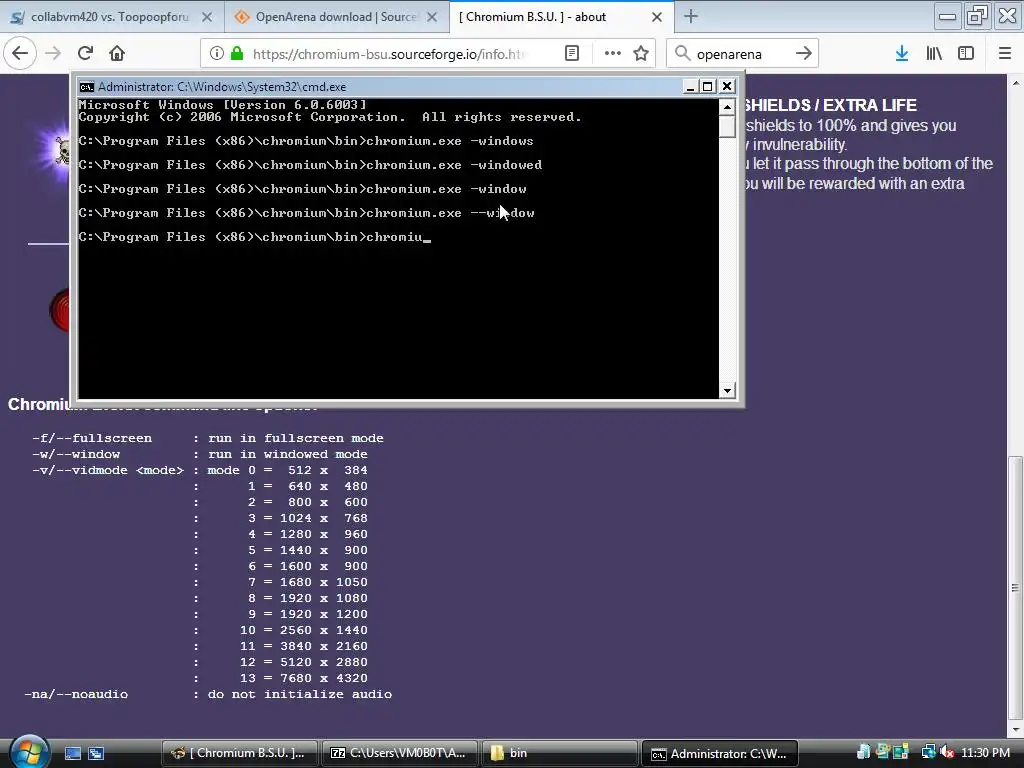Open a new browser tab

691,17
